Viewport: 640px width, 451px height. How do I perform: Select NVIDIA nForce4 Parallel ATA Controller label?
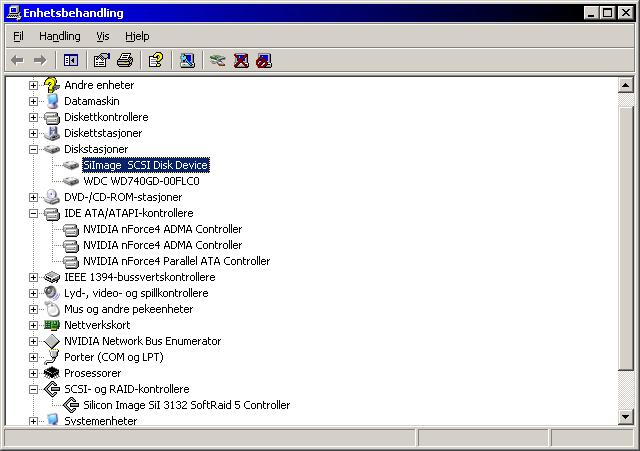[x=176, y=261]
